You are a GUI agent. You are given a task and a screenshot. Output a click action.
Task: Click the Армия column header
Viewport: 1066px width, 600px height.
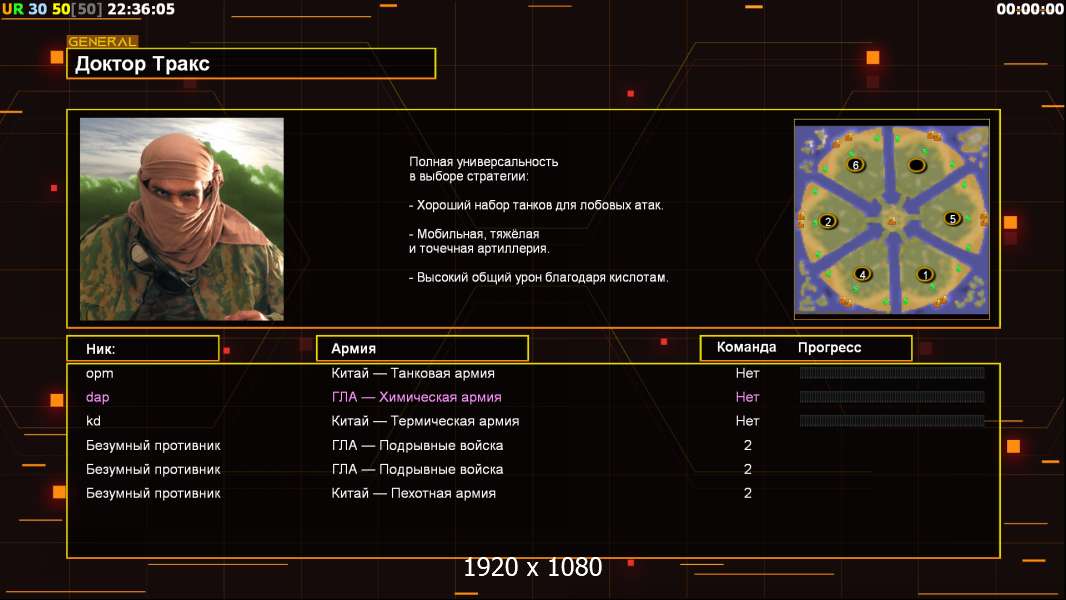tap(422, 349)
